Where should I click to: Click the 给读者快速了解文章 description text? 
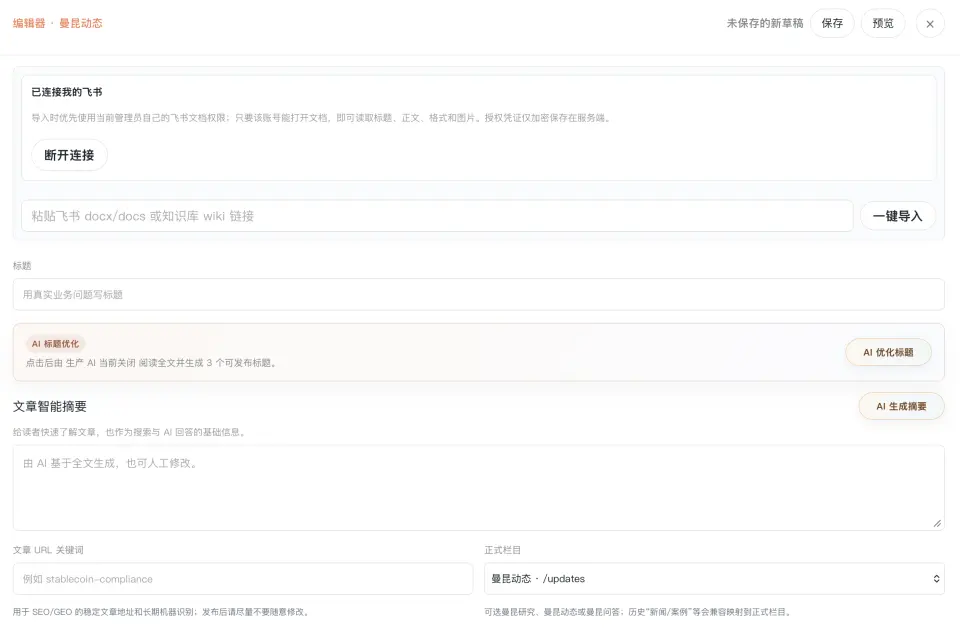point(131,432)
